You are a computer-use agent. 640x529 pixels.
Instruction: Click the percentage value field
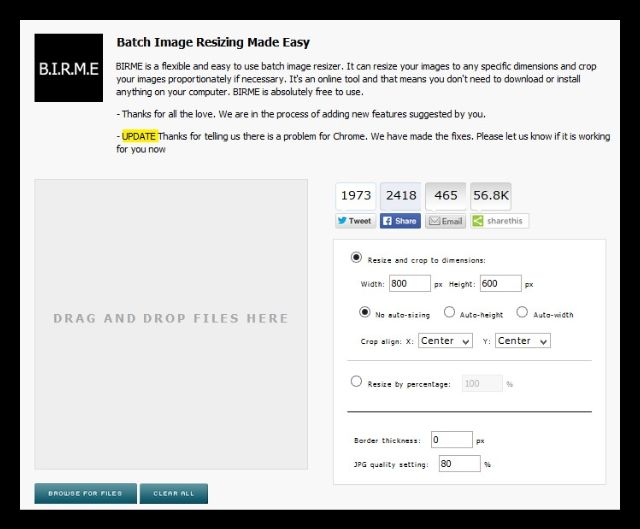(482, 383)
